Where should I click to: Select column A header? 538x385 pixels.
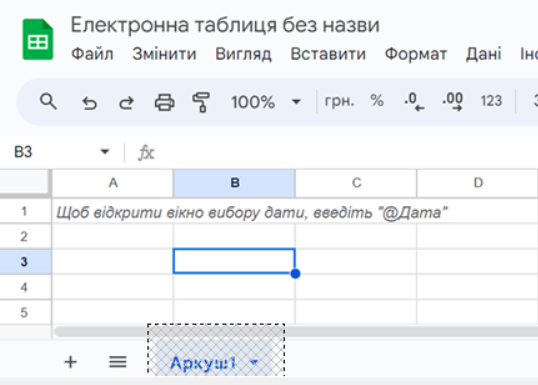pos(113,183)
